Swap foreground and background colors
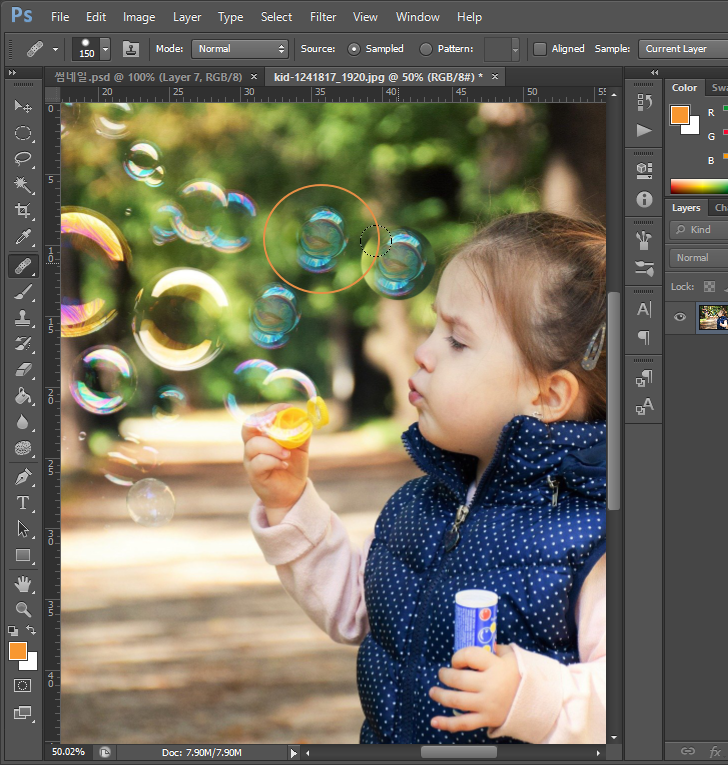728x765 pixels. (31, 630)
